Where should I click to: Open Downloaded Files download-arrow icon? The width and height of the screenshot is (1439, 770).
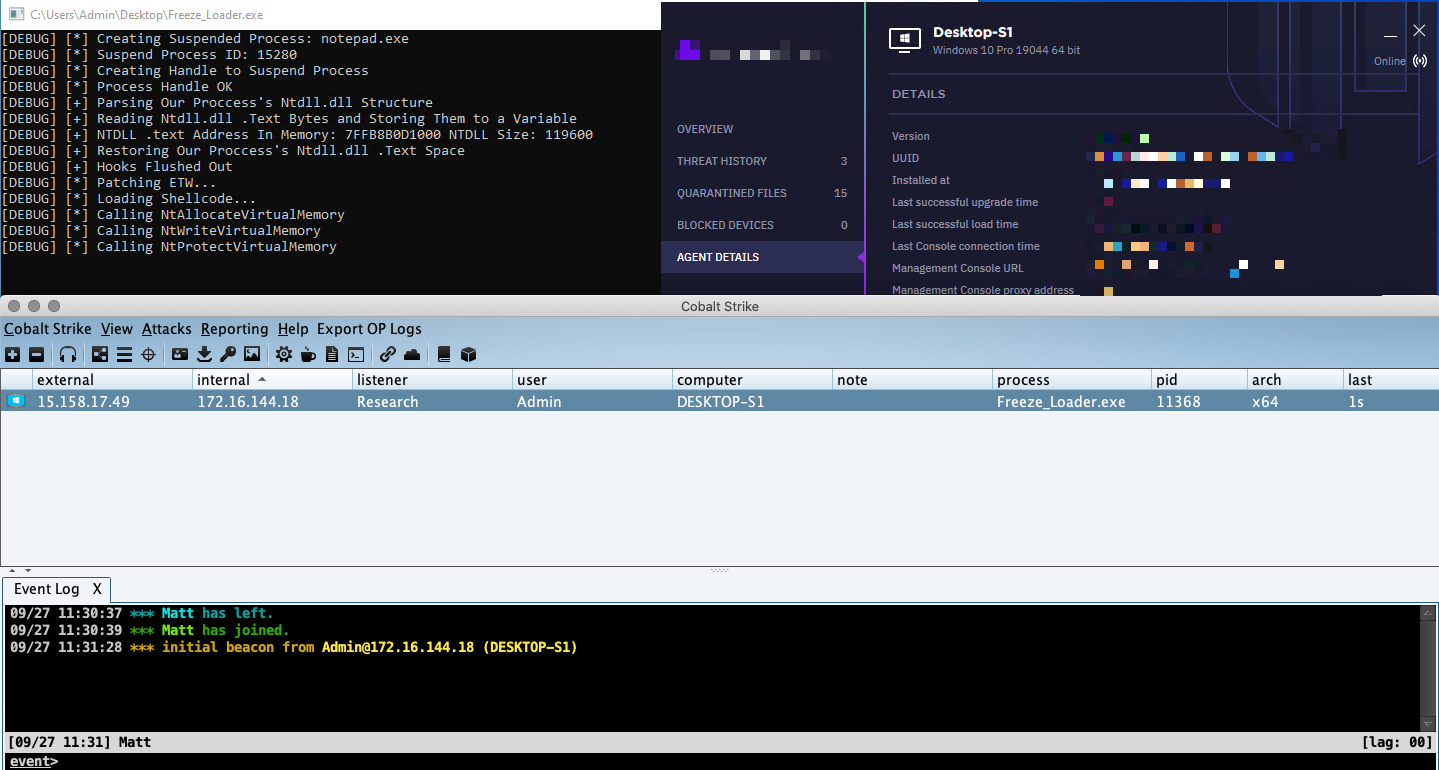(204, 354)
